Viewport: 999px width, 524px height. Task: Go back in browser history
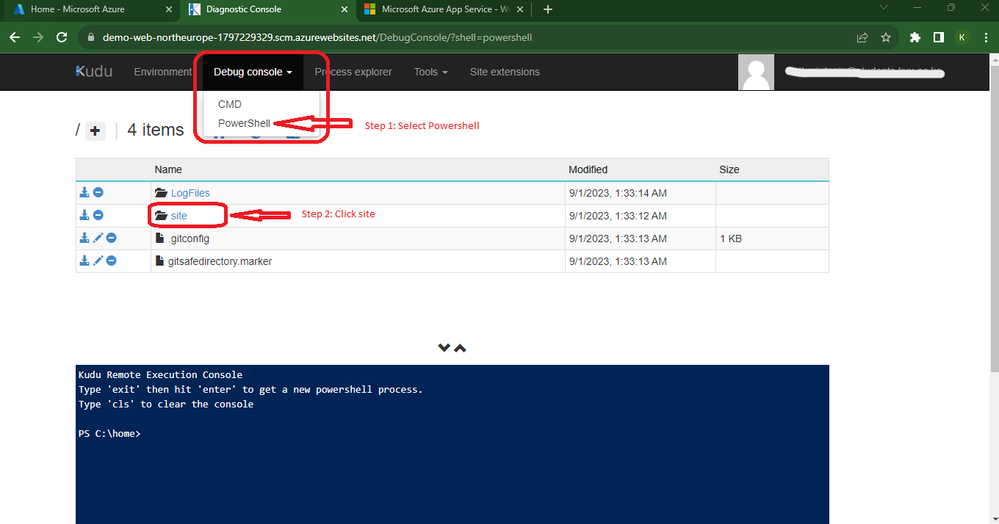(15, 38)
